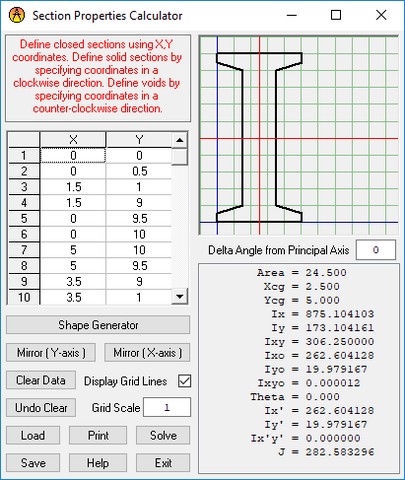The width and height of the screenshot is (405, 480).
Task: Click the Section Properties Calculator app icon
Action: click(x=17, y=15)
